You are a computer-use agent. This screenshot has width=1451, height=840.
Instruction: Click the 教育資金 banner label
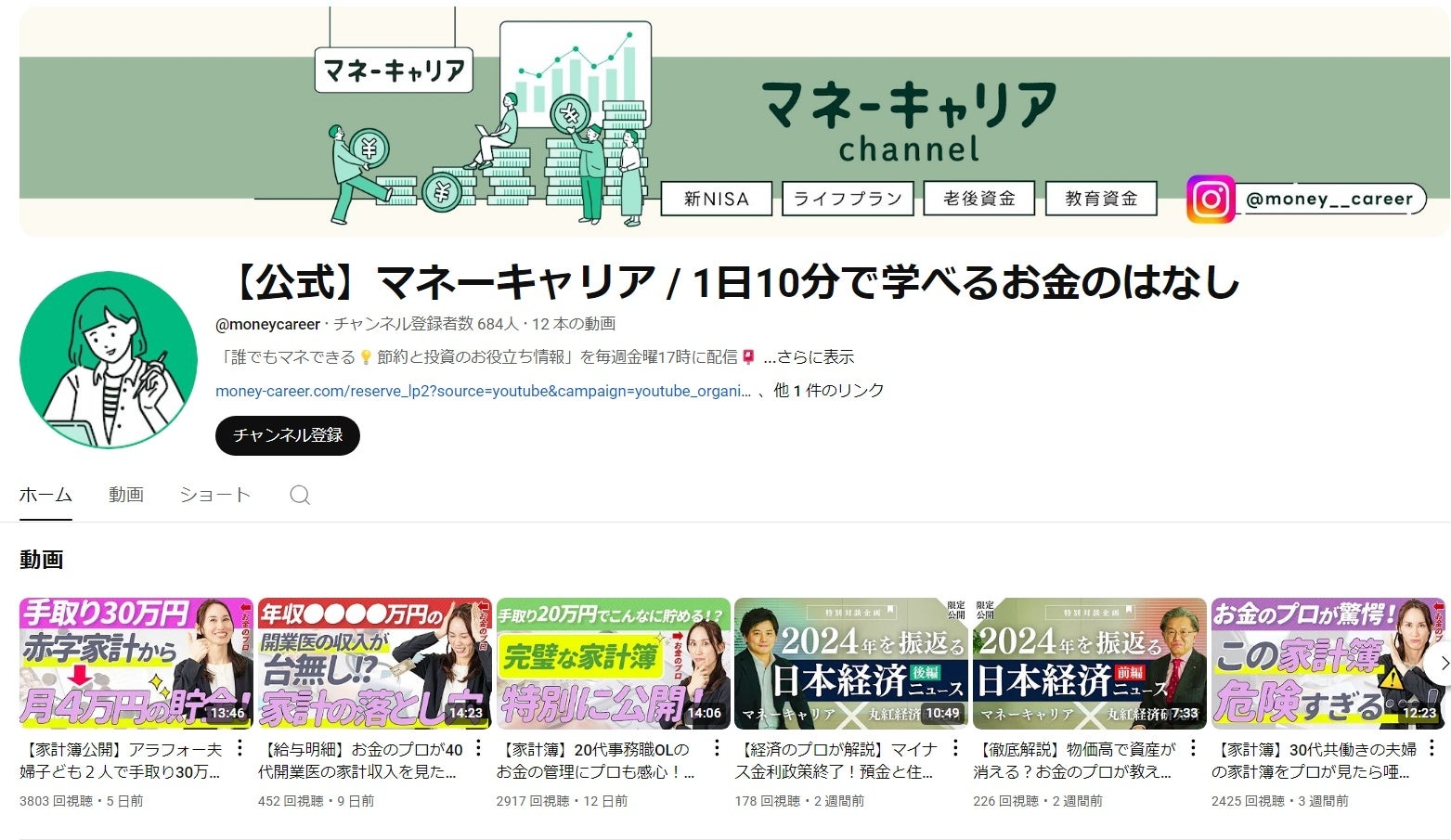(x=1101, y=199)
